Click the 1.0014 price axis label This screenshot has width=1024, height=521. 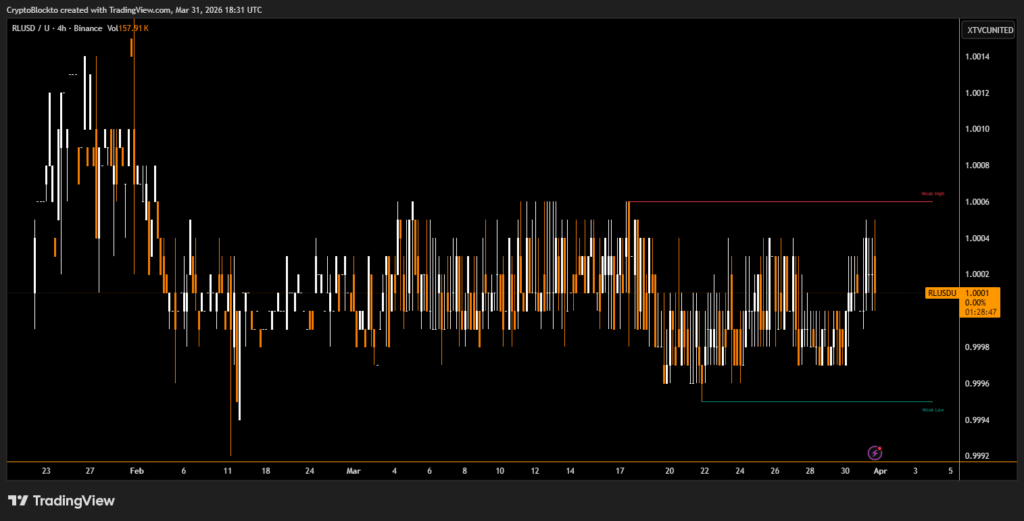[x=978, y=57]
